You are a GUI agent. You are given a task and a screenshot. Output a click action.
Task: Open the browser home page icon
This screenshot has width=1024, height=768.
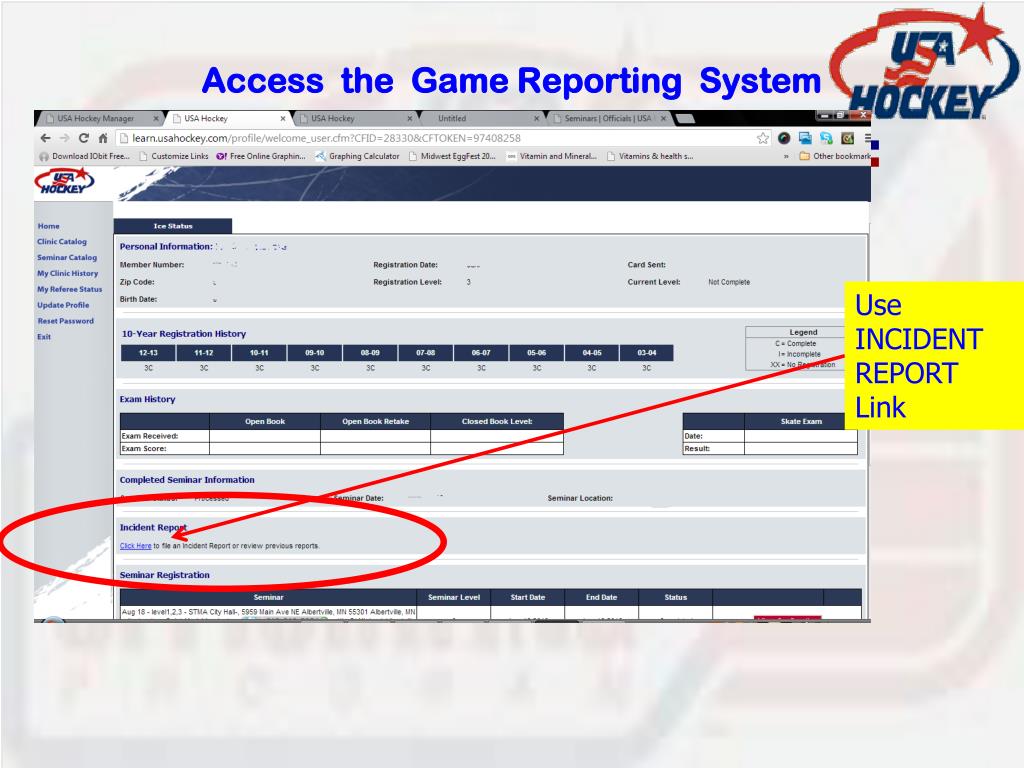(103, 138)
